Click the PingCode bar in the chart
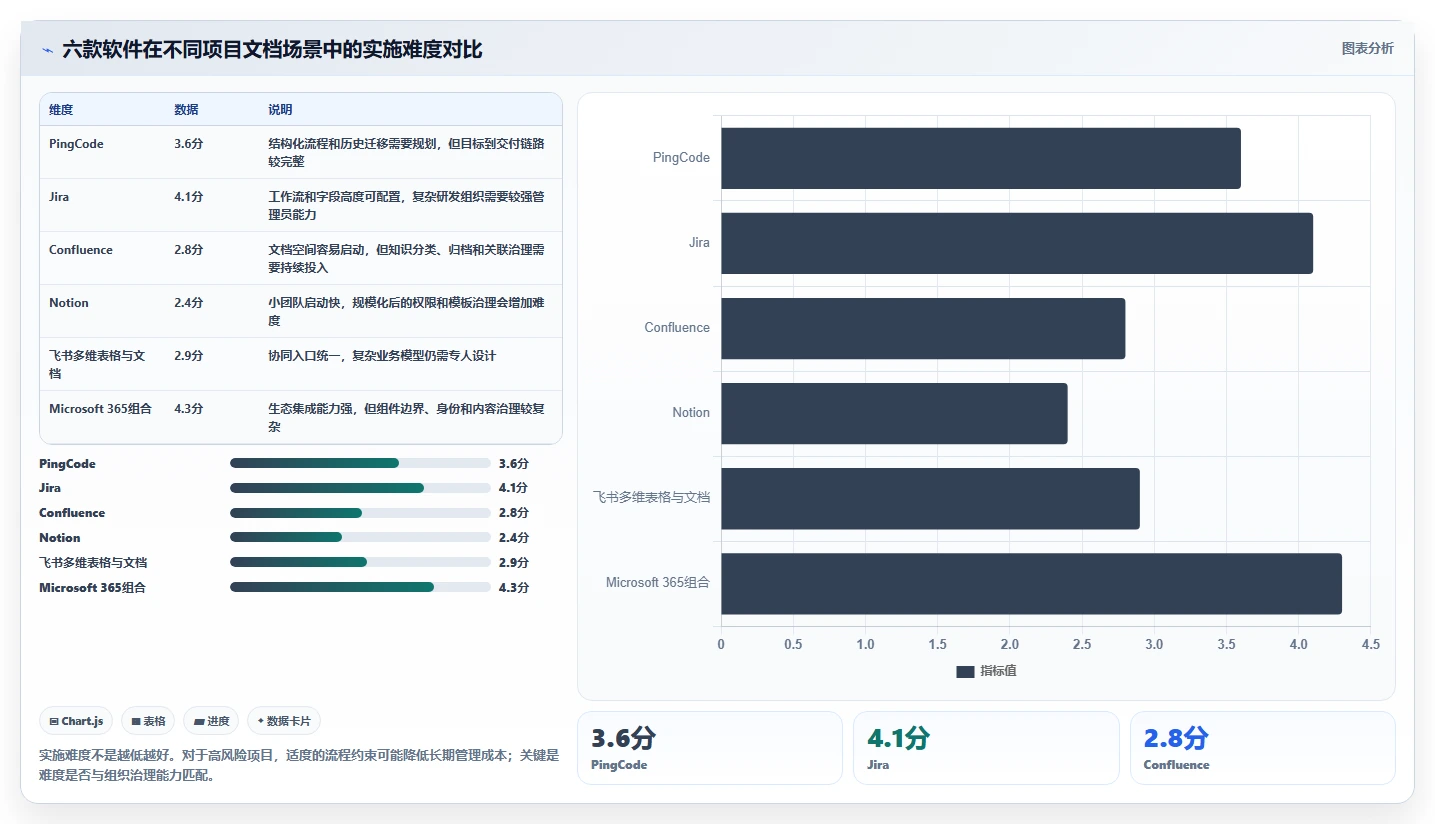Viewport: 1435px width, 824px height. coord(981,158)
